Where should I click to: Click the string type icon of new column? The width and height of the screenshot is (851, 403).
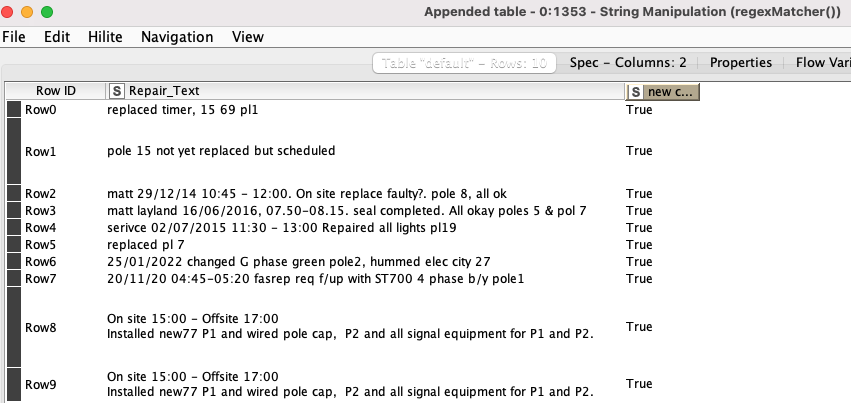(636, 92)
